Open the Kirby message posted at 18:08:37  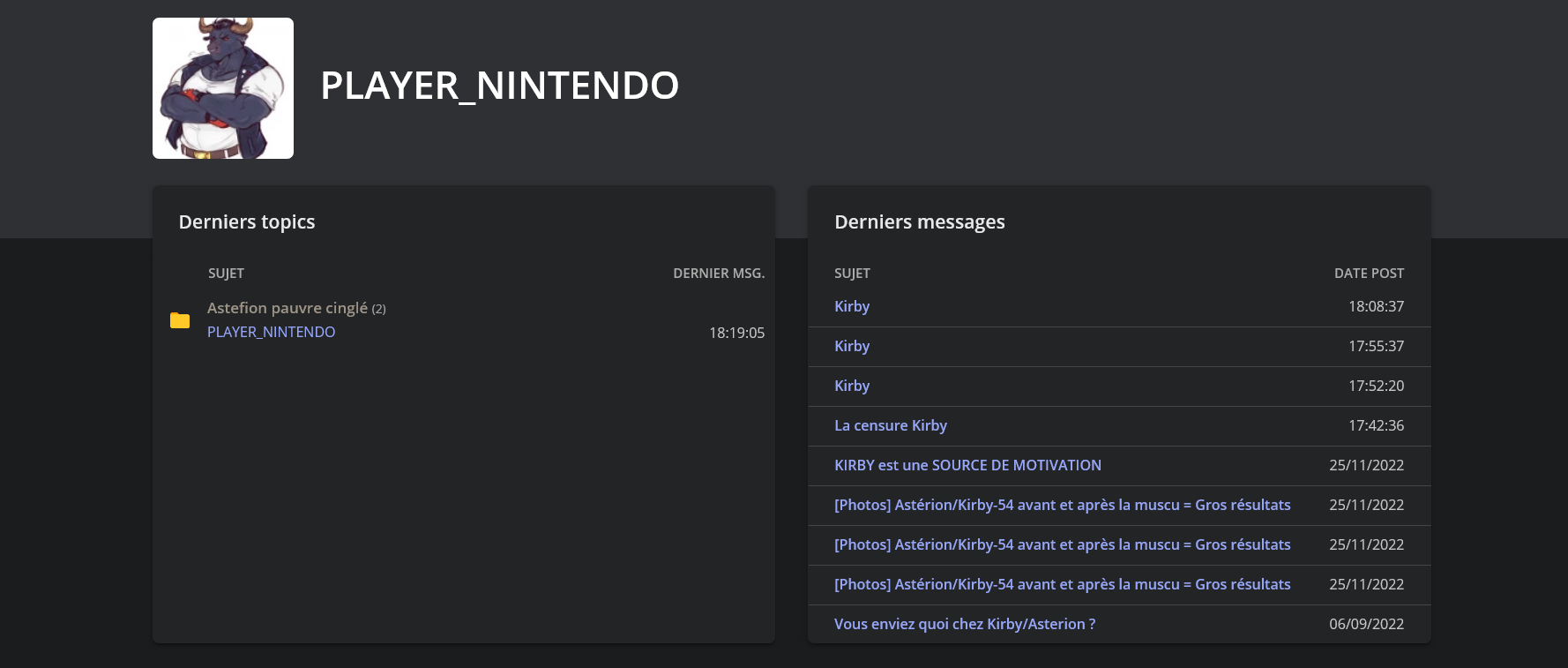[x=852, y=306]
